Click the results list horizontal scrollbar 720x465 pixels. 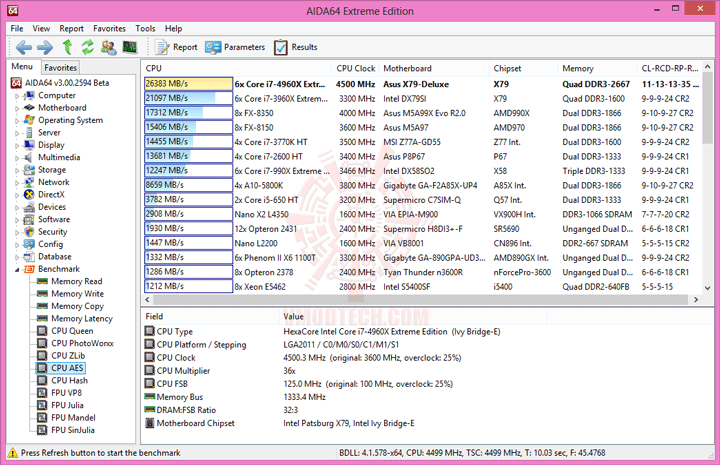pyautogui.click(x=420, y=299)
